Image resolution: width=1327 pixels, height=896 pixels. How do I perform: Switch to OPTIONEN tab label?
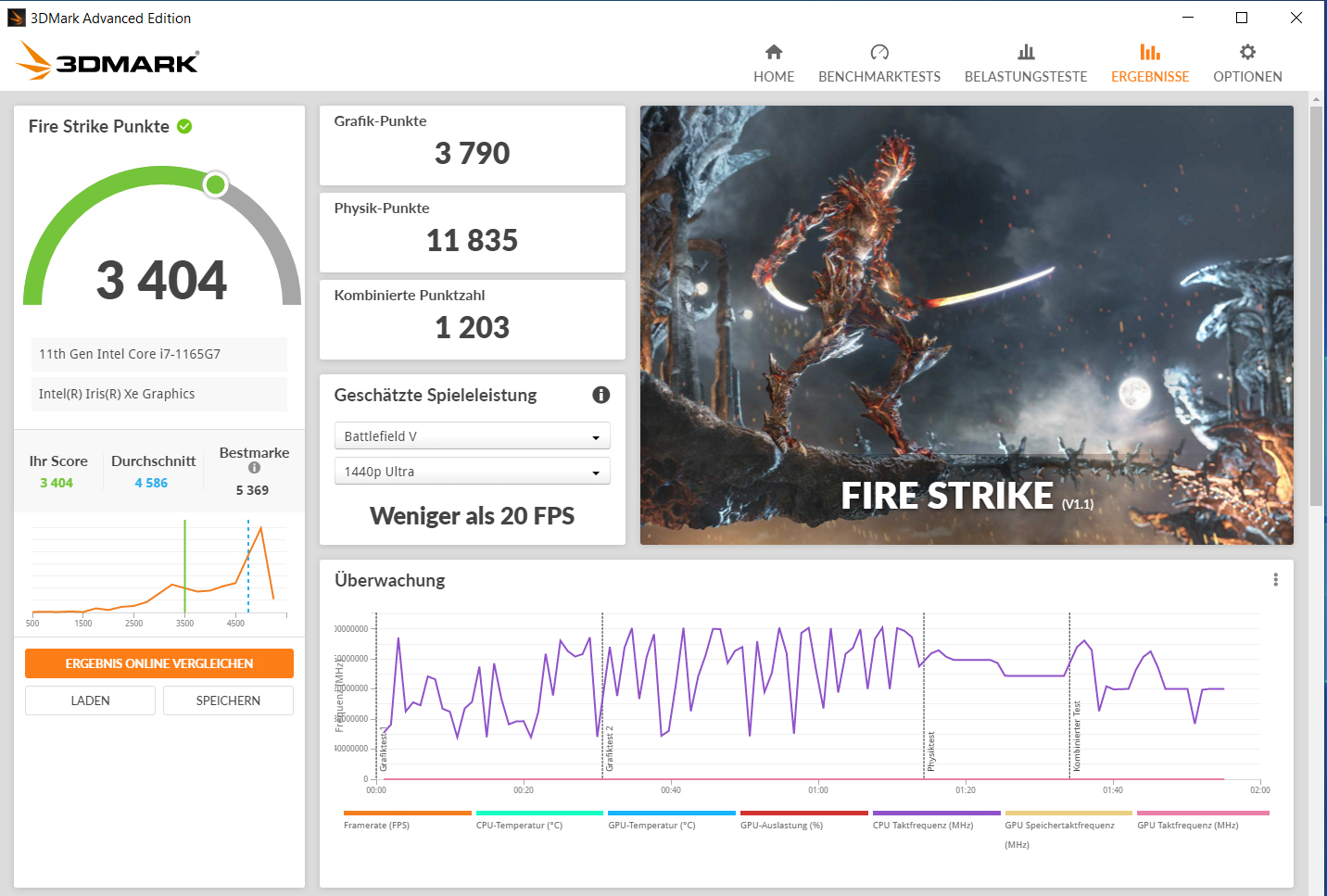pos(1247,77)
